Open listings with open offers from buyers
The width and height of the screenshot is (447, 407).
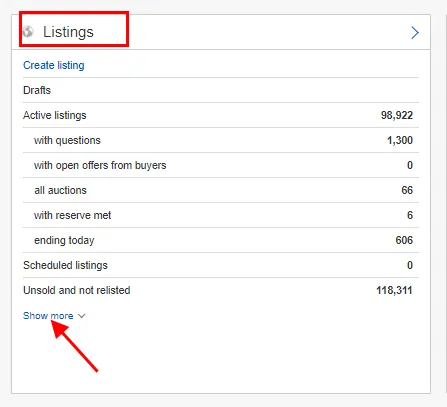[100, 165]
